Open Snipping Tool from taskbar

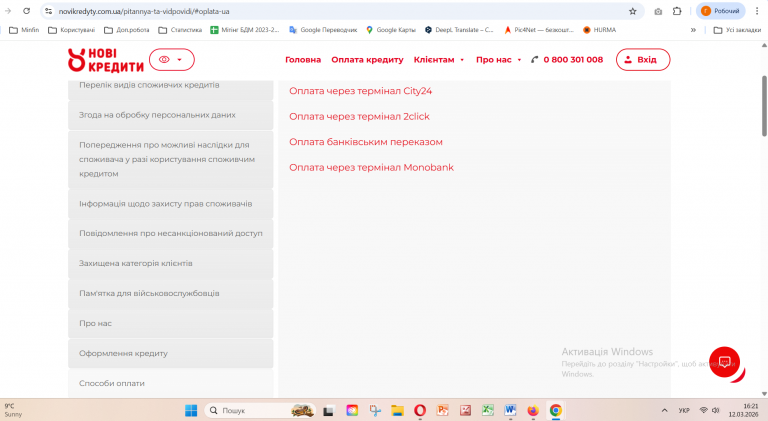coord(375,410)
